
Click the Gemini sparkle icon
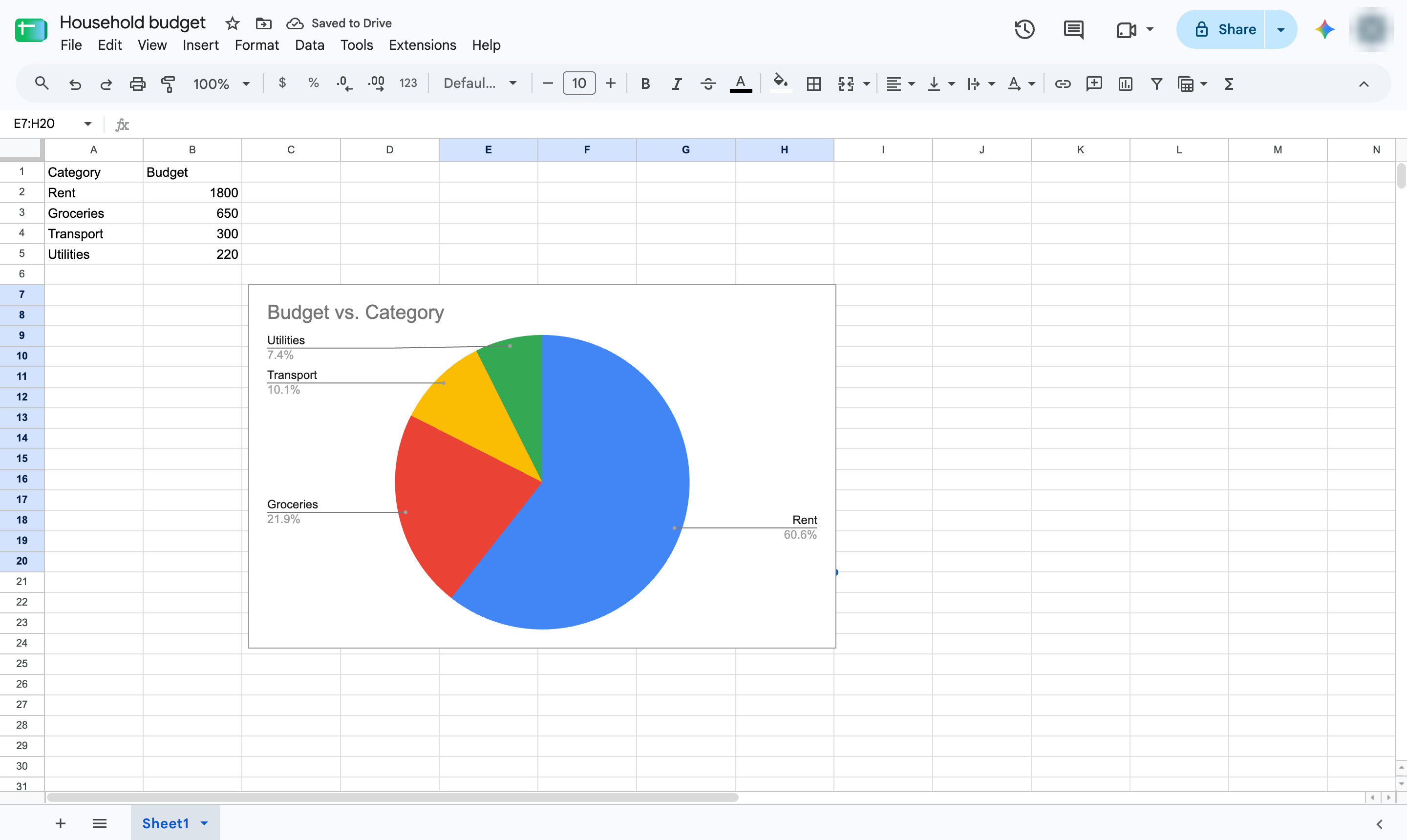tap(1324, 29)
